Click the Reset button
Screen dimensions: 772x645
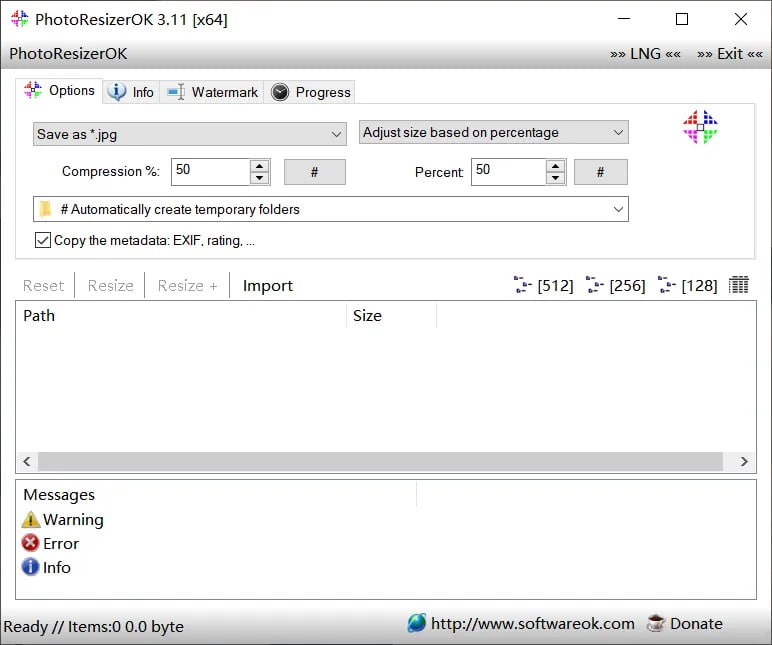click(x=43, y=286)
